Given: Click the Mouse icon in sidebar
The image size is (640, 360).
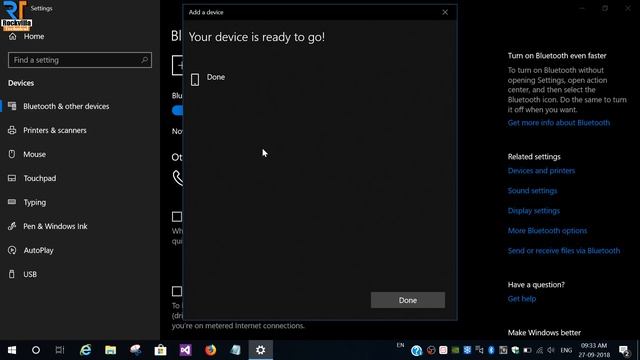Looking at the screenshot, I should click(12, 154).
